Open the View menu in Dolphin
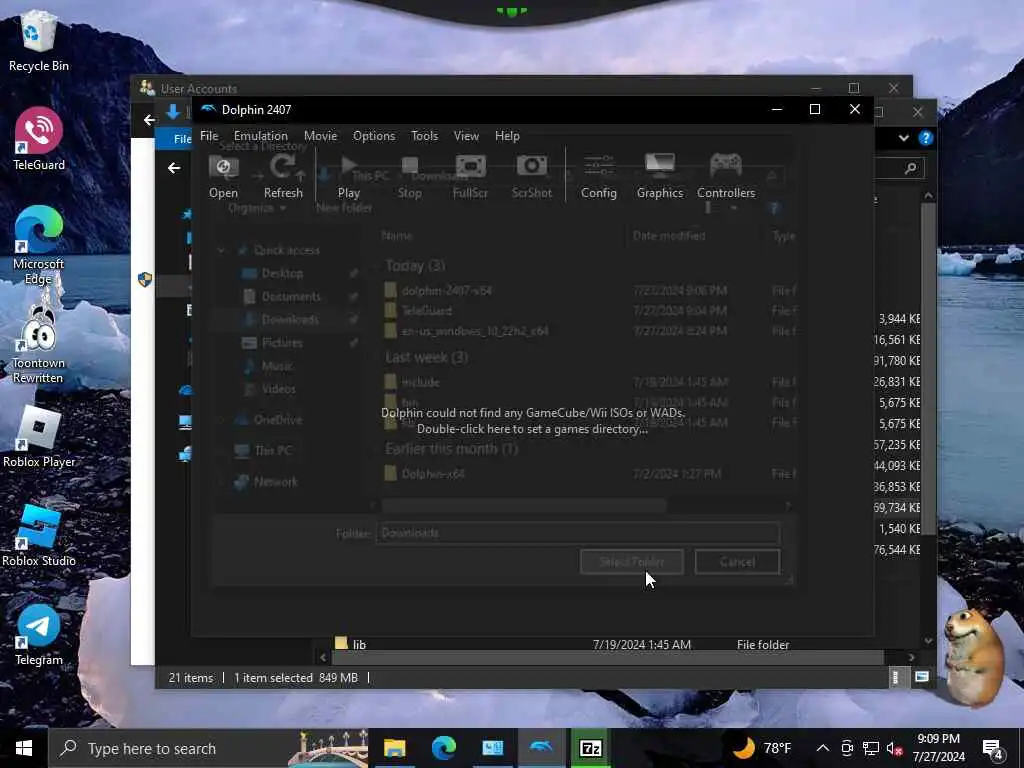 (x=466, y=136)
